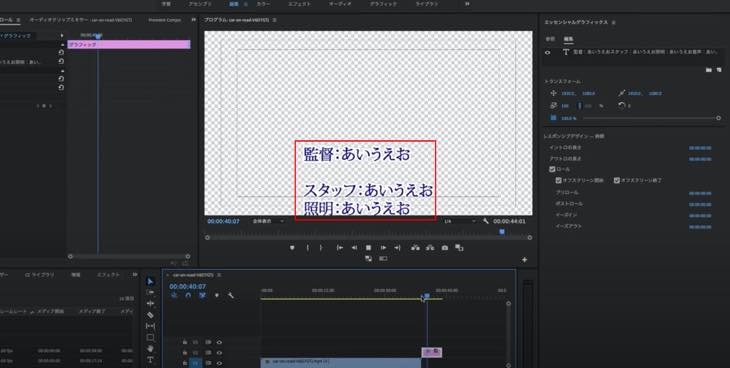Go to the In point
Viewport: 730px width, 368px height.
click(x=340, y=248)
